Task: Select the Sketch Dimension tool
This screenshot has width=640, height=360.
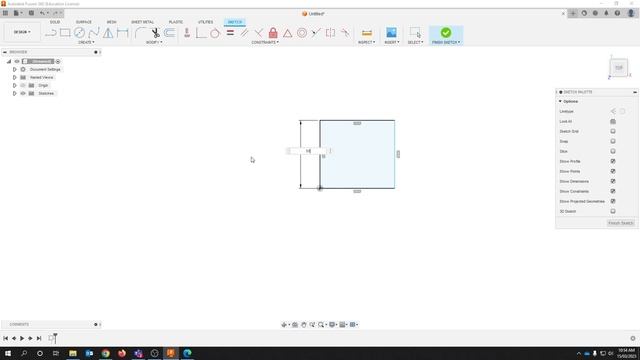Action: (122, 33)
